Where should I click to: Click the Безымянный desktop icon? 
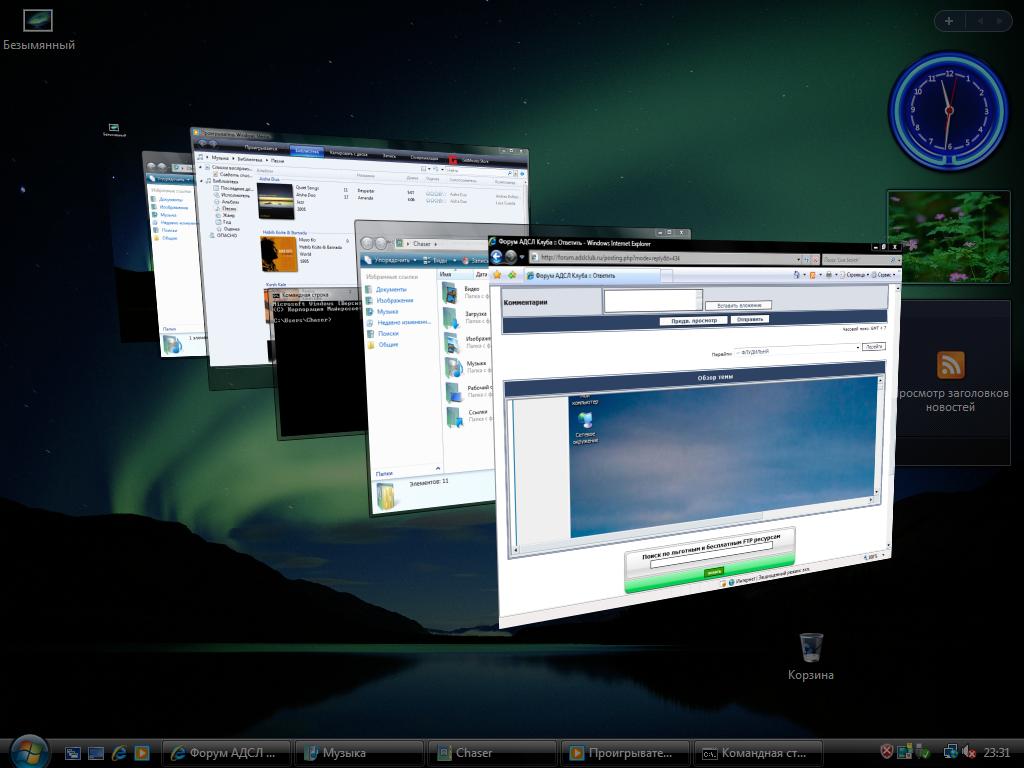coord(38,20)
